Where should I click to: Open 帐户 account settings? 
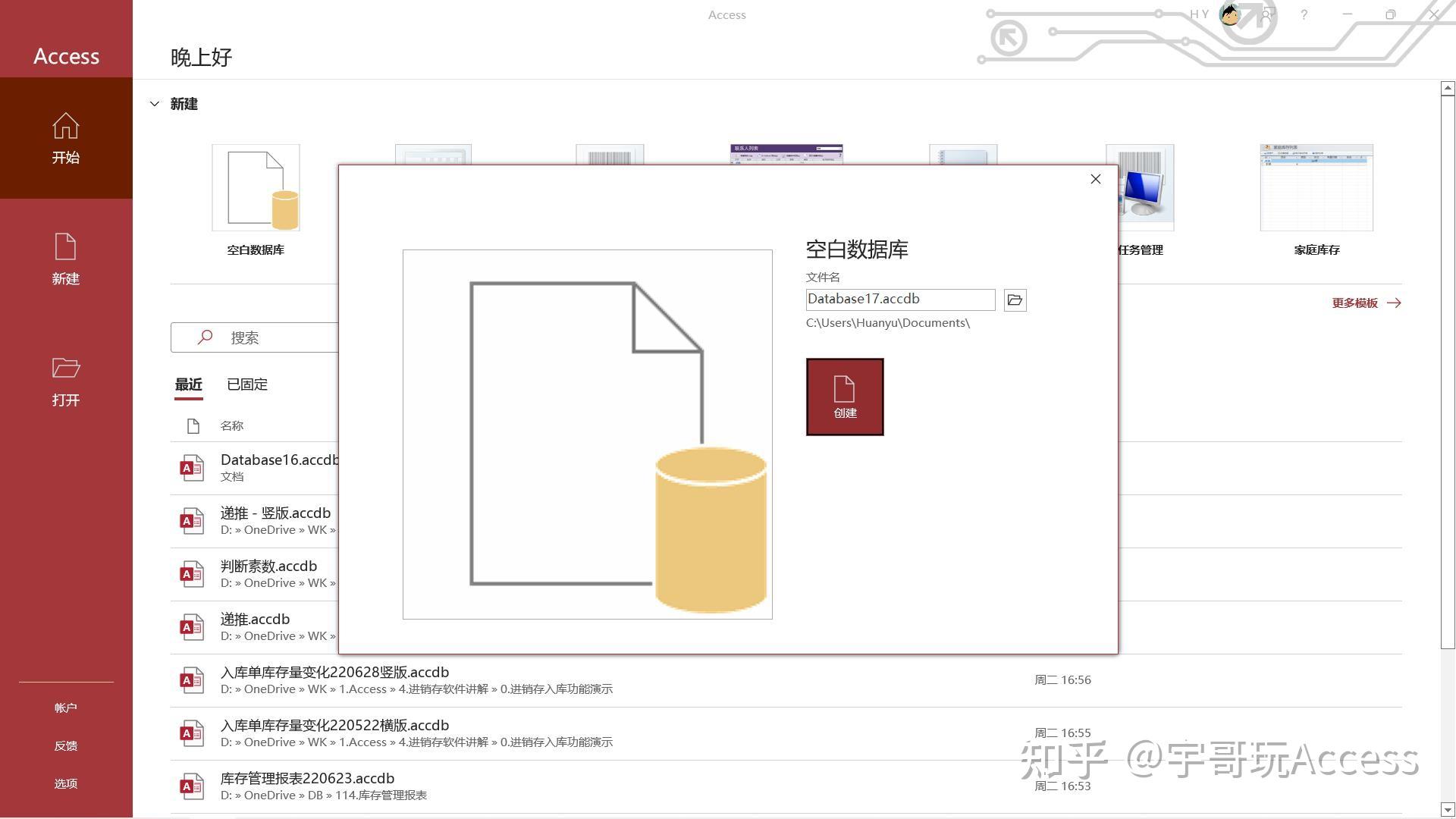coord(66,708)
